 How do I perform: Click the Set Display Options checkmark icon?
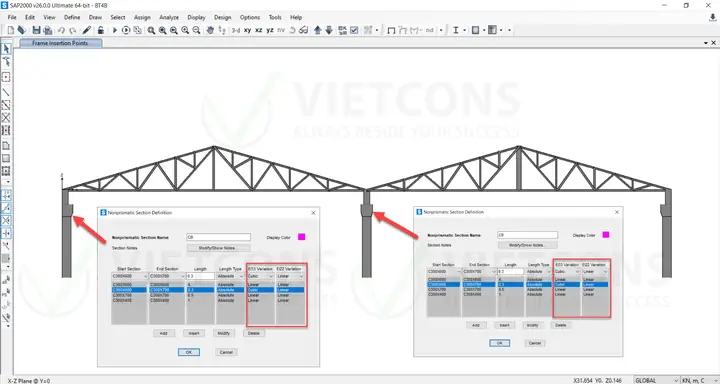tap(354, 30)
